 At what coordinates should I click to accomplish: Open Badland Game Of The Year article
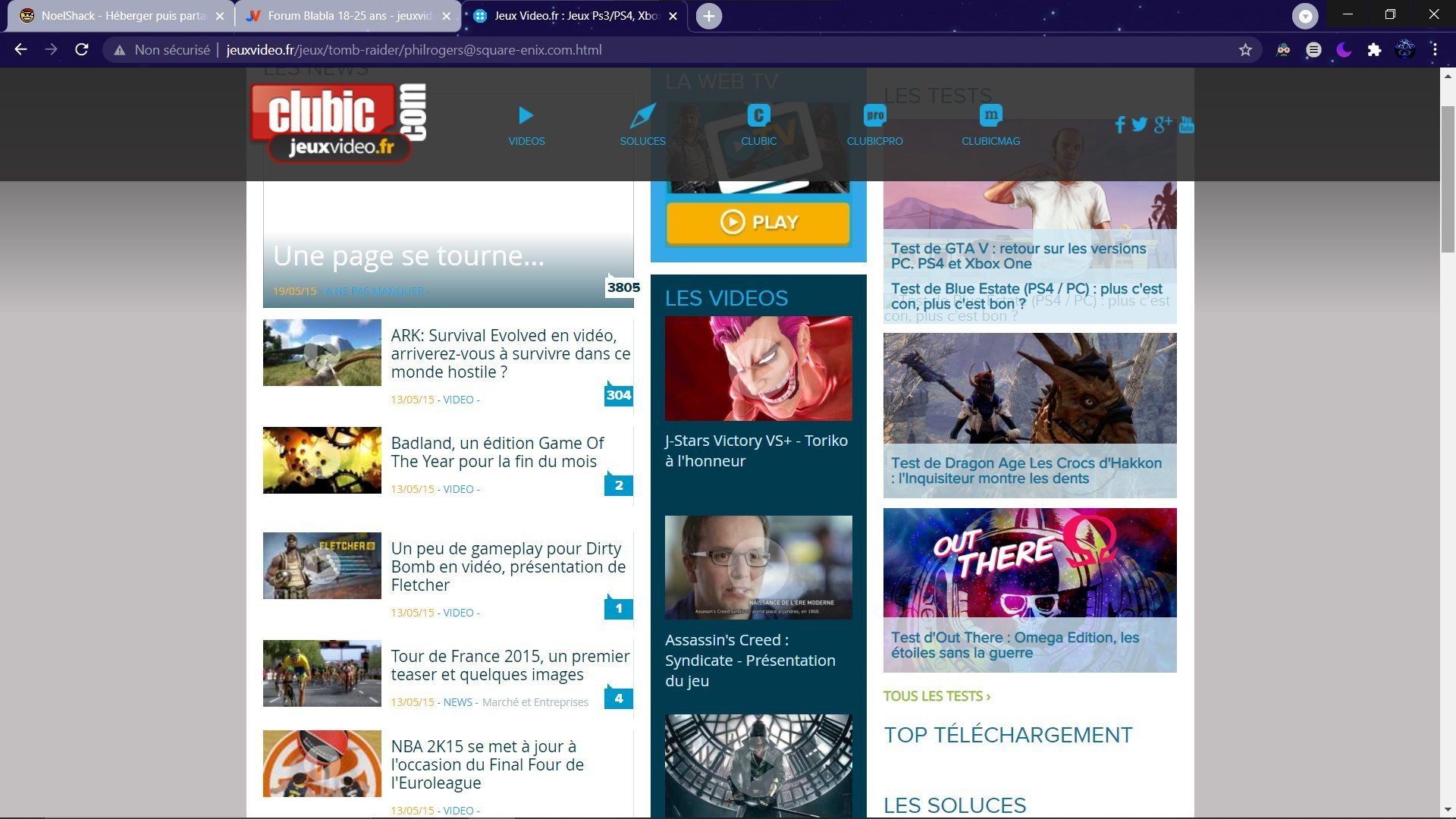coord(497,452)
